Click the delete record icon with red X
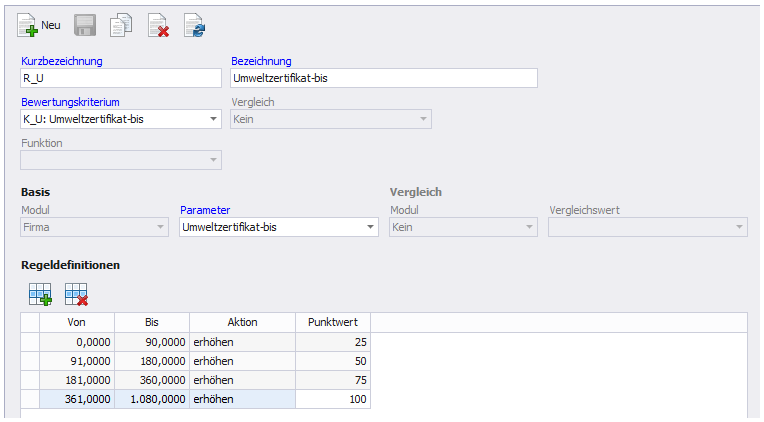764x422 pixels. [x=158, y=25]
